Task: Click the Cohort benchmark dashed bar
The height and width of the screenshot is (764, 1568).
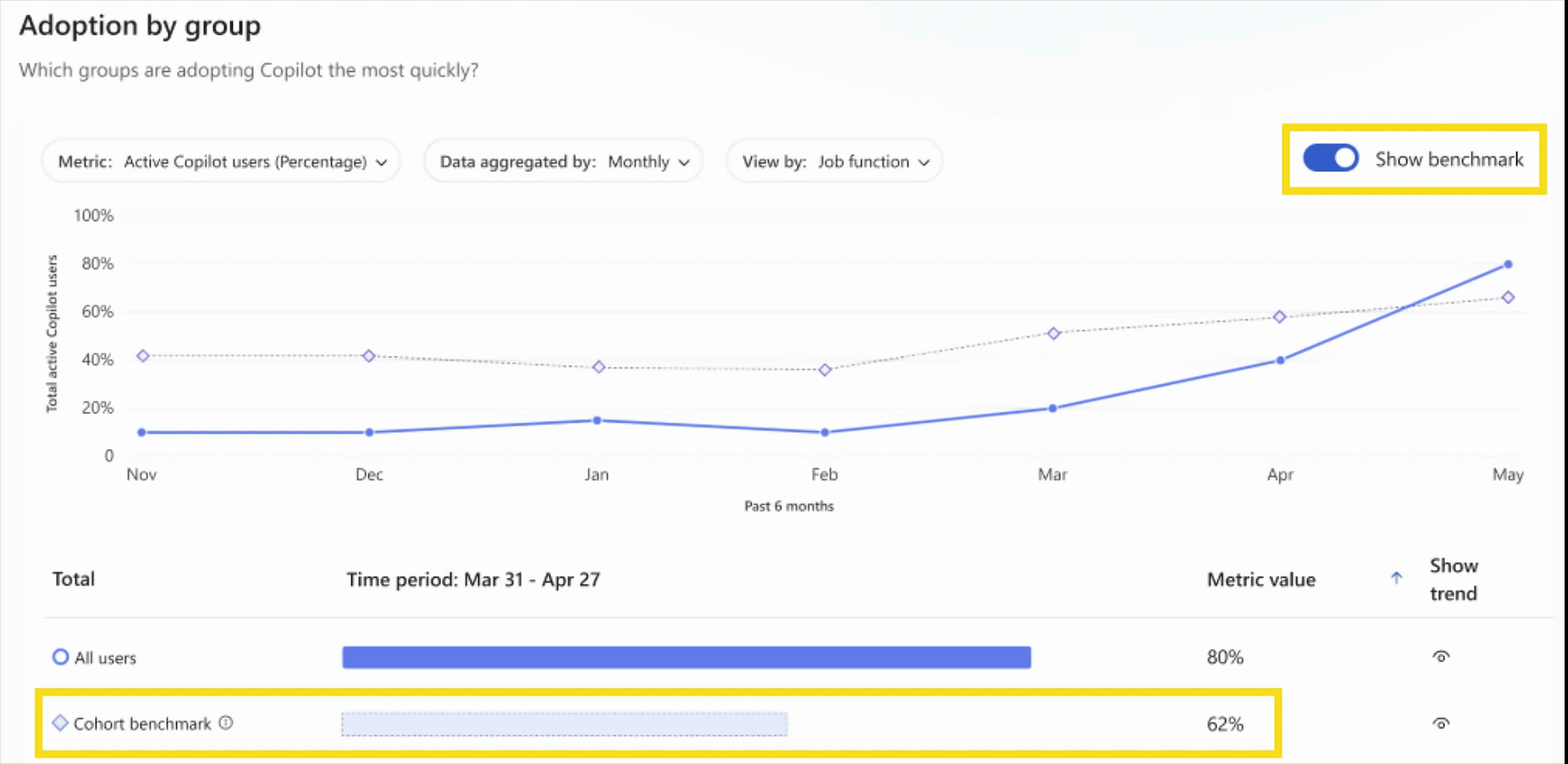Action: pos(563,724)
